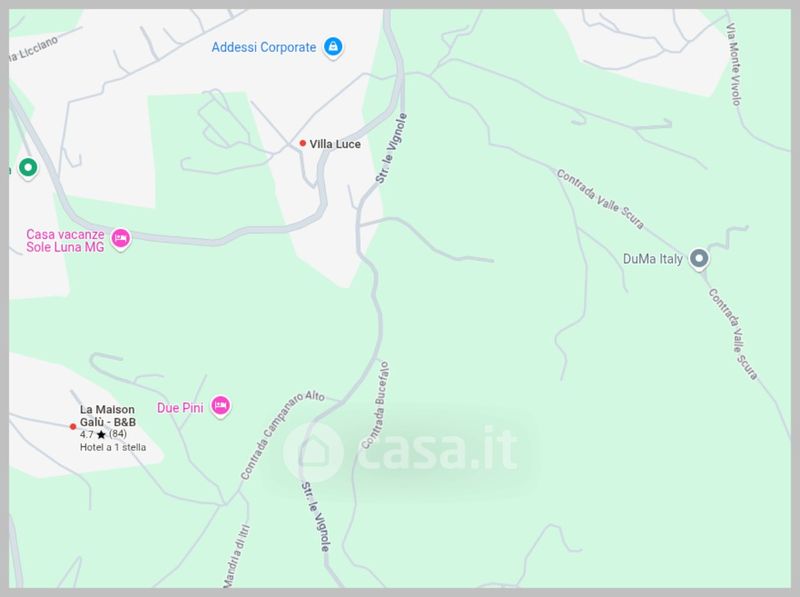Click the Addessi Corporate shopping bag pin
This screenshot has height=597, width=800.
[x=333, y=47]
